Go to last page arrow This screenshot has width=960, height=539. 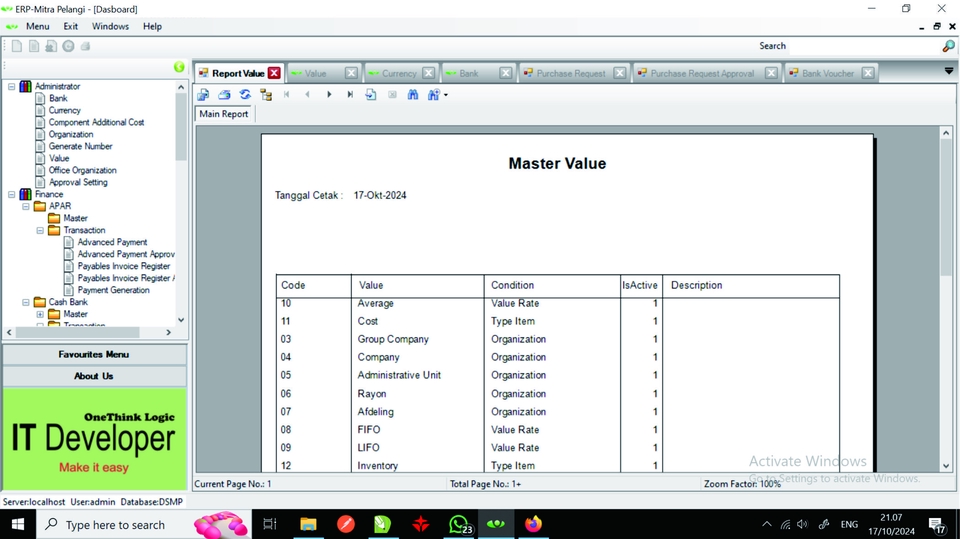(x=350, y=94)
